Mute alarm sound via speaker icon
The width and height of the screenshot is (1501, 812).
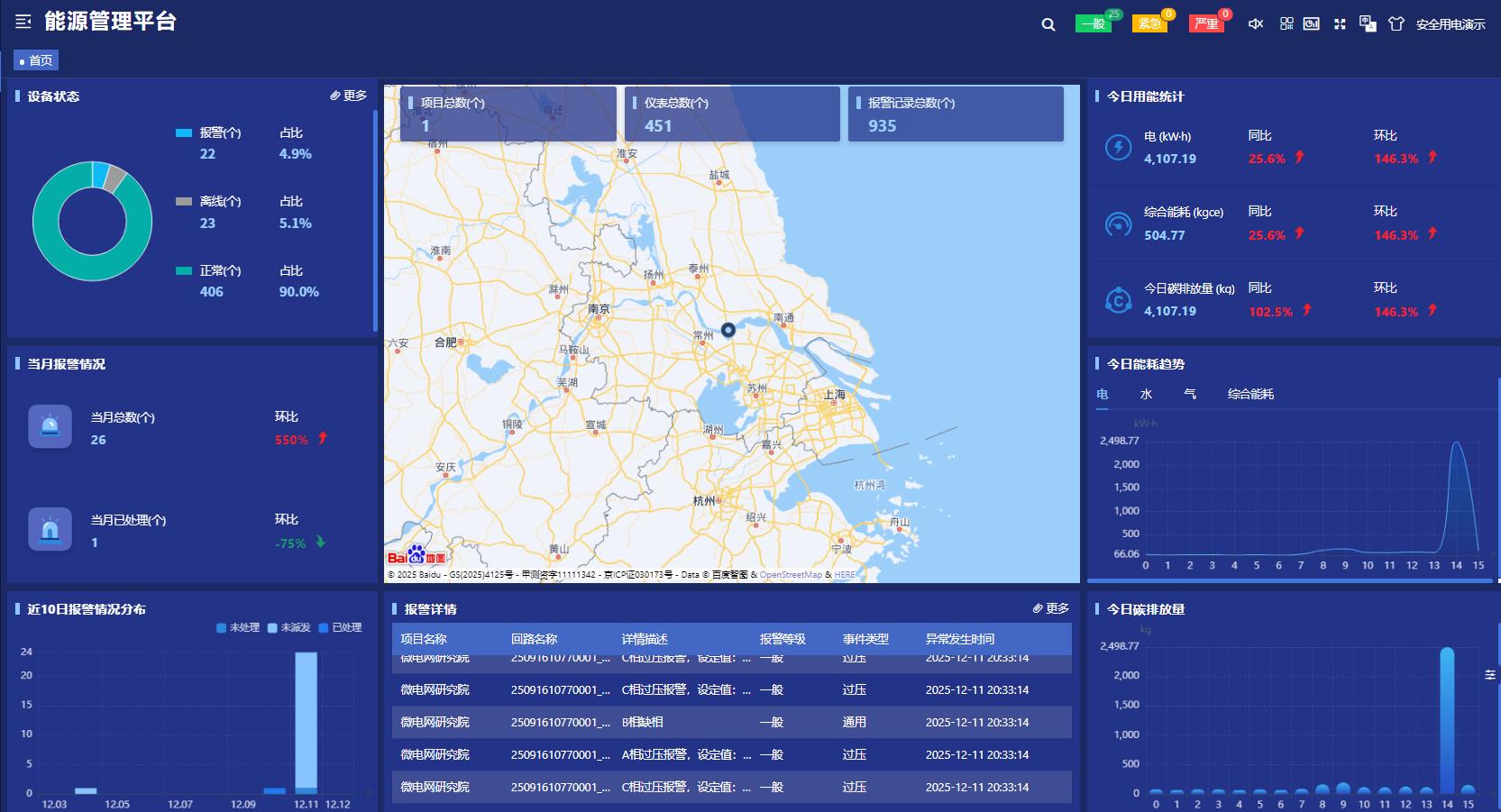click(x=1255, y=24)
